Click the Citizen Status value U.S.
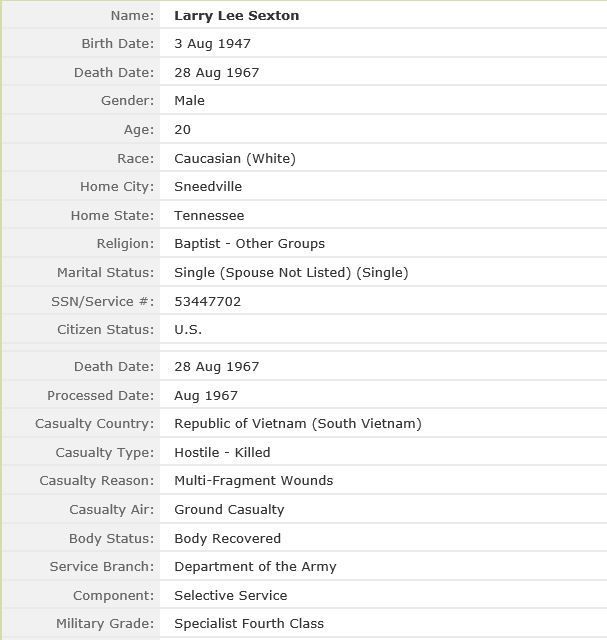Image resolution: width=607 pixels, height=640 pixels. click(188, 330)
